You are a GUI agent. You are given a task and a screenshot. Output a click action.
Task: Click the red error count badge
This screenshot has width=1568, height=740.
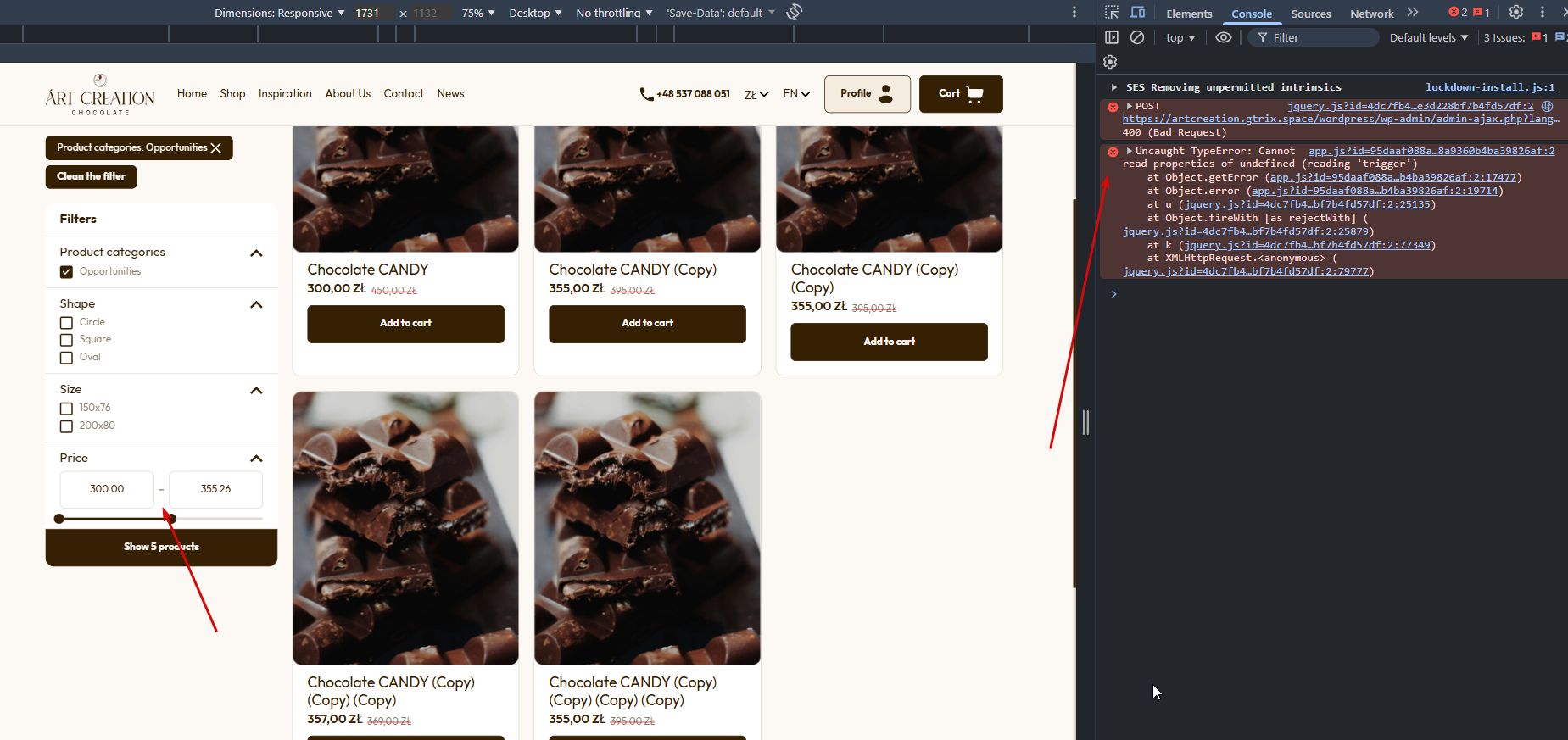[1459, 13]
